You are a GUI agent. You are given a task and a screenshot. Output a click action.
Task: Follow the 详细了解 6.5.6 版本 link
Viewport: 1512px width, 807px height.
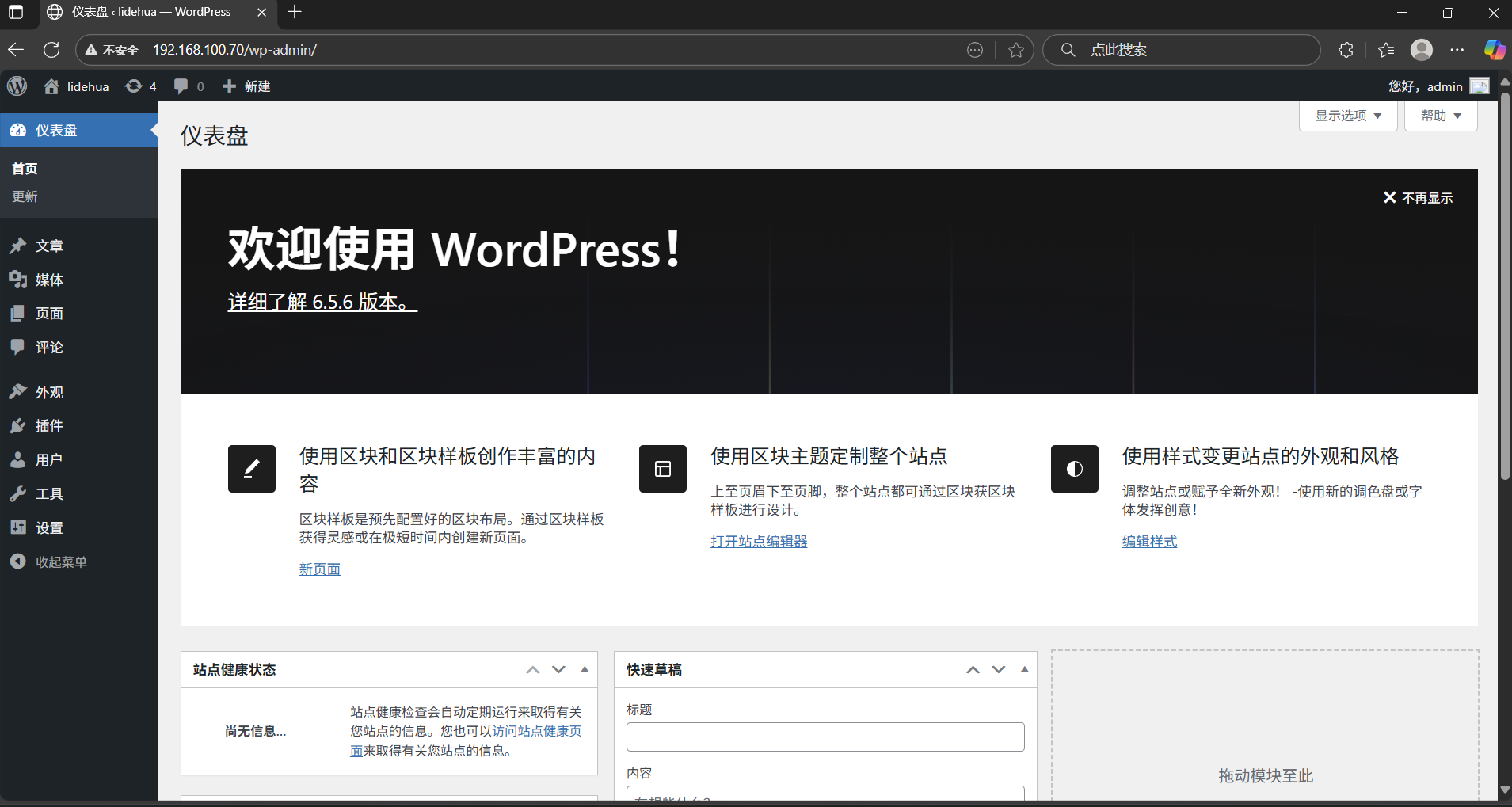[x=322, y=302]
